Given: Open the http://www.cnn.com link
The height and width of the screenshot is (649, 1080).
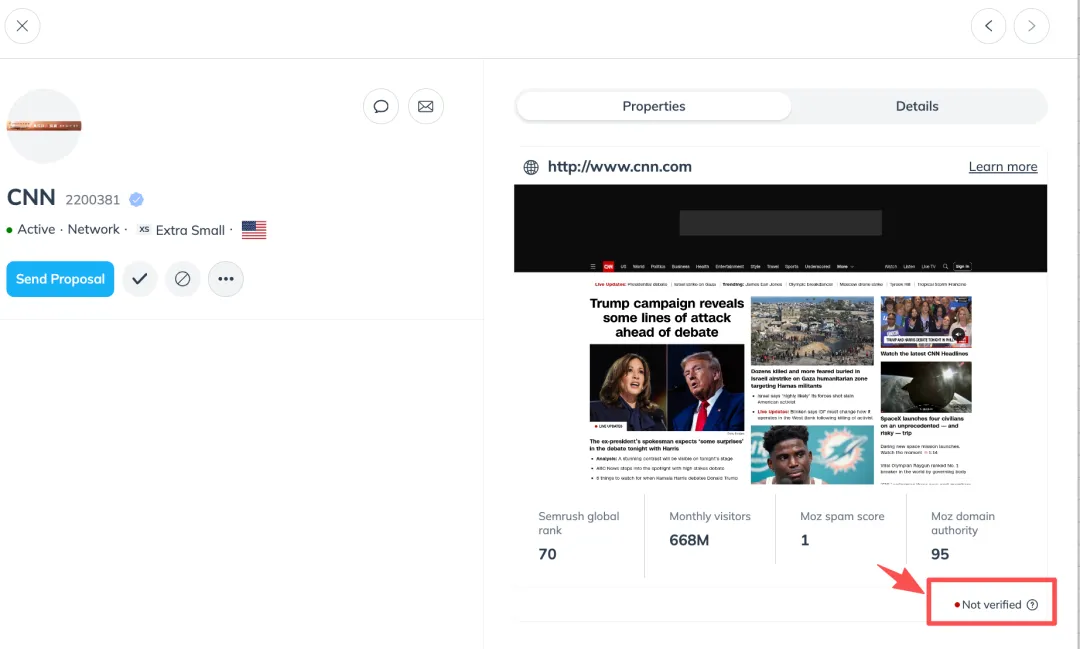Looking at the screenshot, I should (619, 167).
